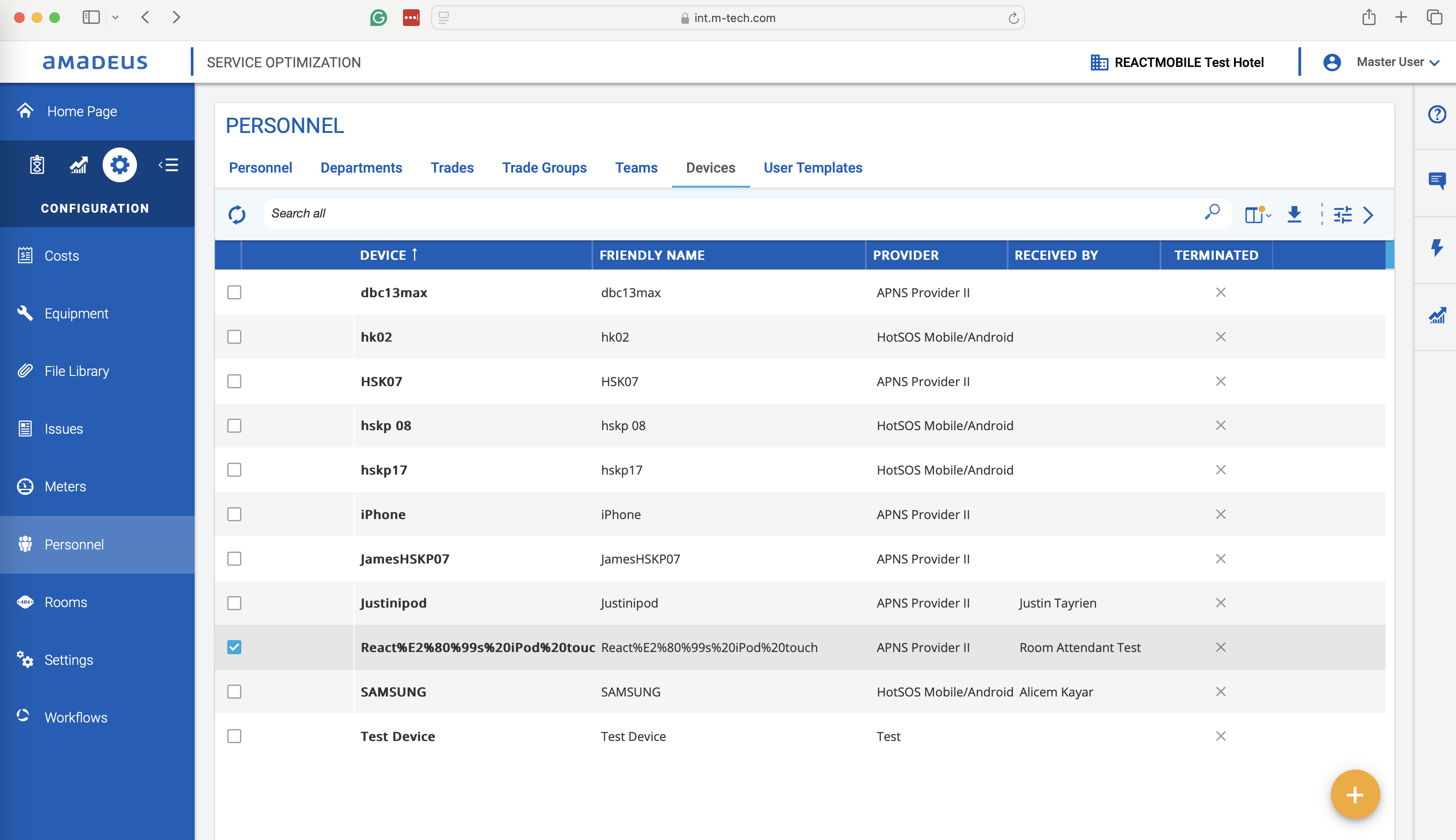1456x840 pixels.
Task: Sort by DEVICE column header
Action: pos(388,255)
